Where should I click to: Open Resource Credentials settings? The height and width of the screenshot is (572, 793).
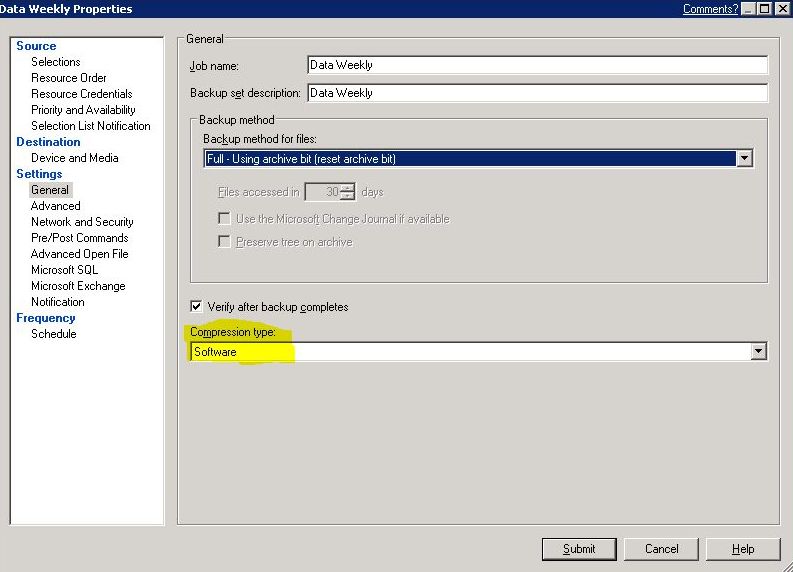coord(81,94)
